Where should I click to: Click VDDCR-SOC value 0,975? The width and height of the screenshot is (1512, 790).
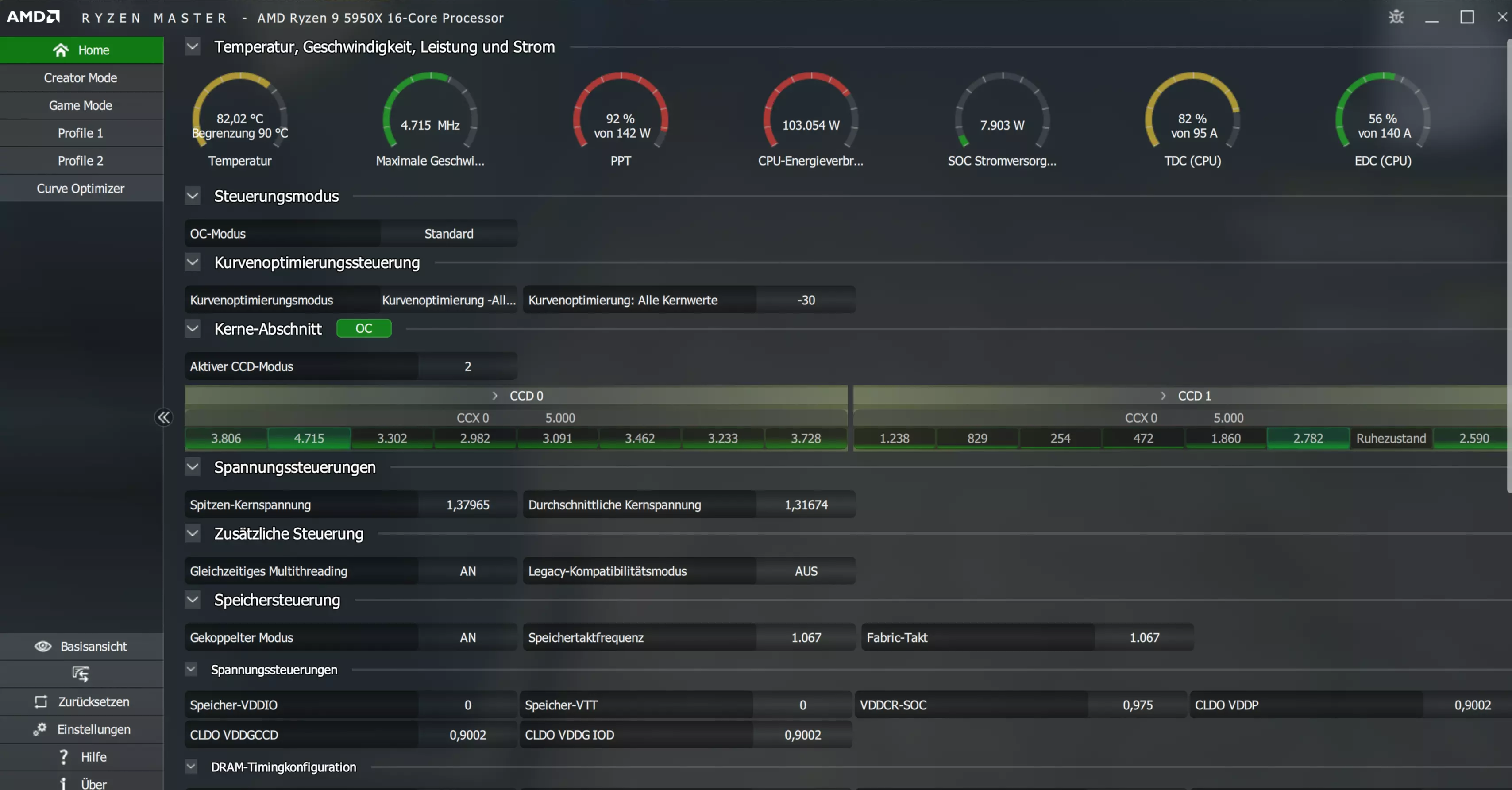(x=1138, y=704)
